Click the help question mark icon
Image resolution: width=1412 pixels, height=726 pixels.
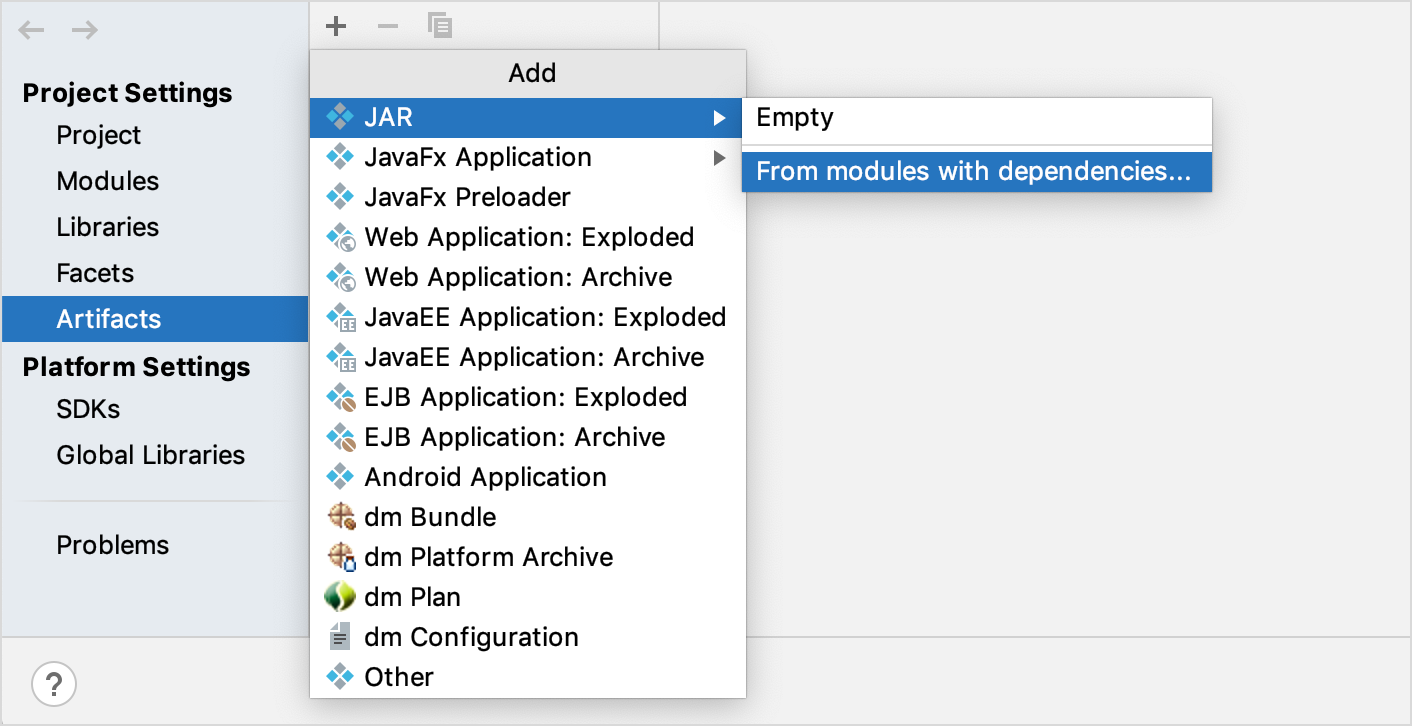(x=53, y=684)
